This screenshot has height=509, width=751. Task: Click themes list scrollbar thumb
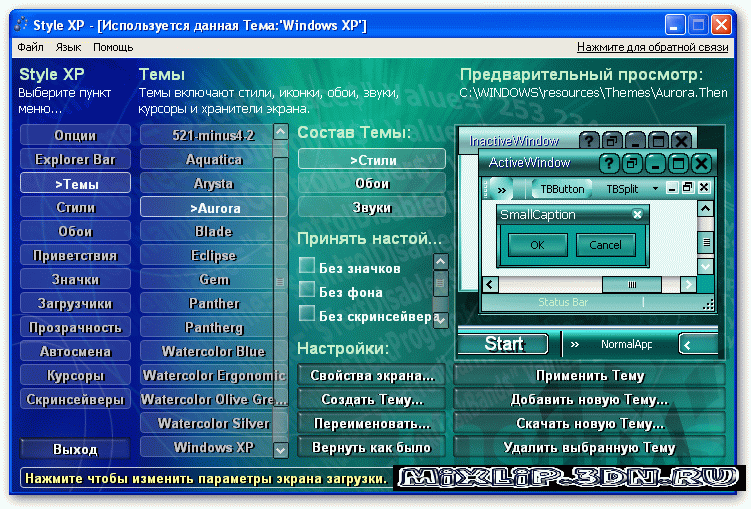point(280,282)
